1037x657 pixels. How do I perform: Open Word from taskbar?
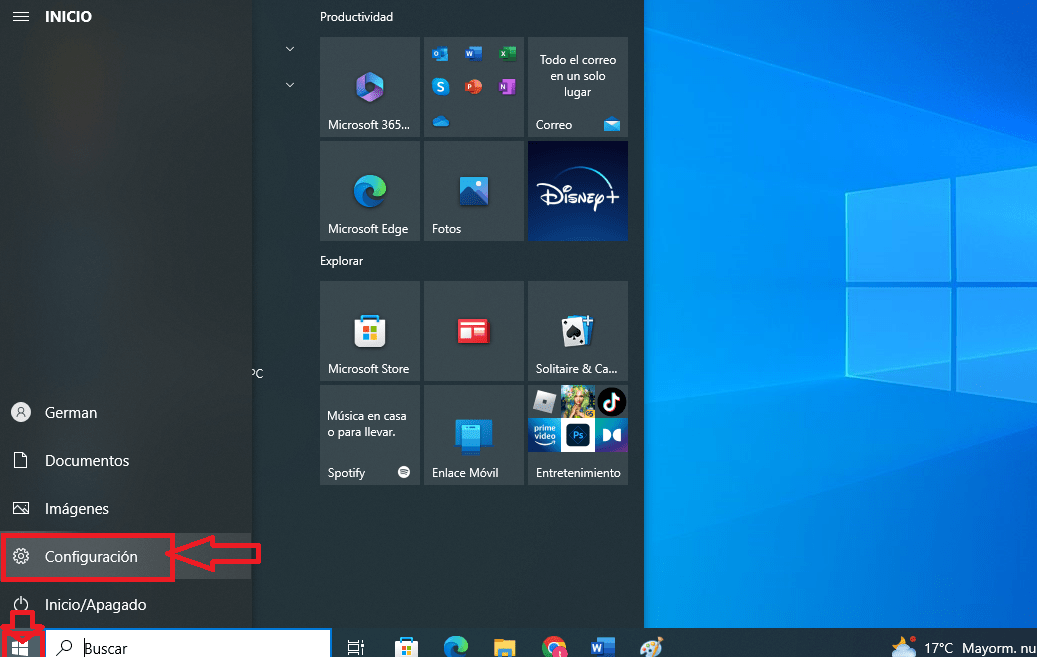click(x=602, y=646)
